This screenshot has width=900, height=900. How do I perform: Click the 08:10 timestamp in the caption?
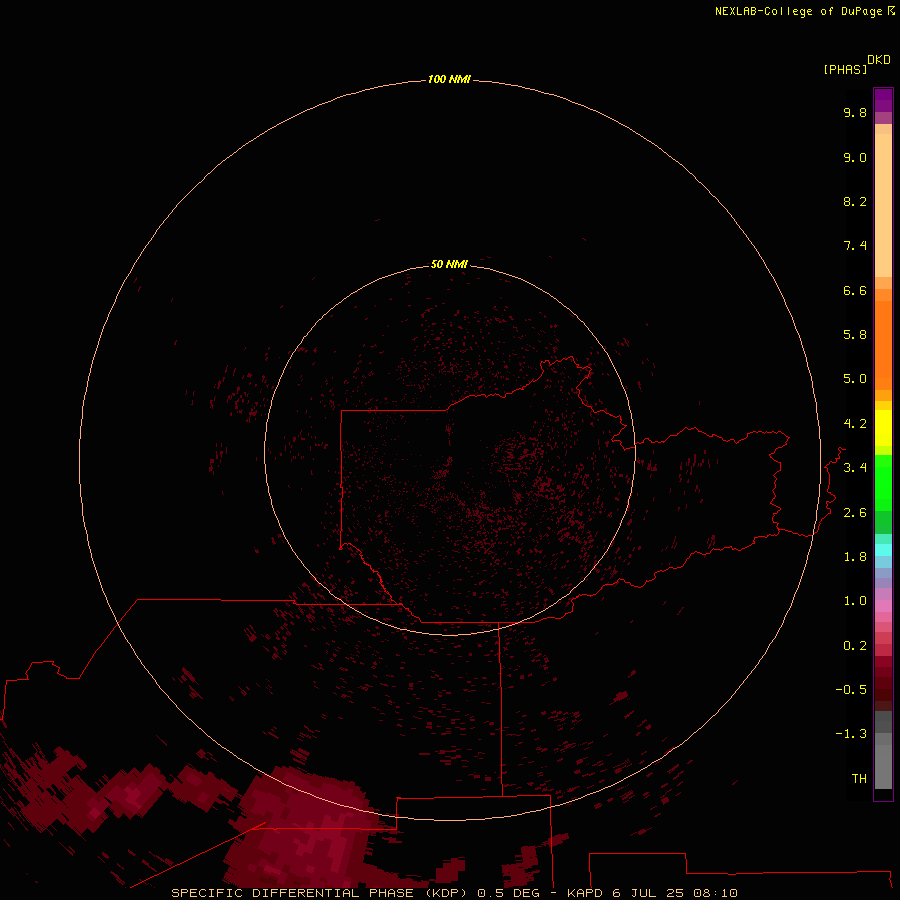coord(715,893)
